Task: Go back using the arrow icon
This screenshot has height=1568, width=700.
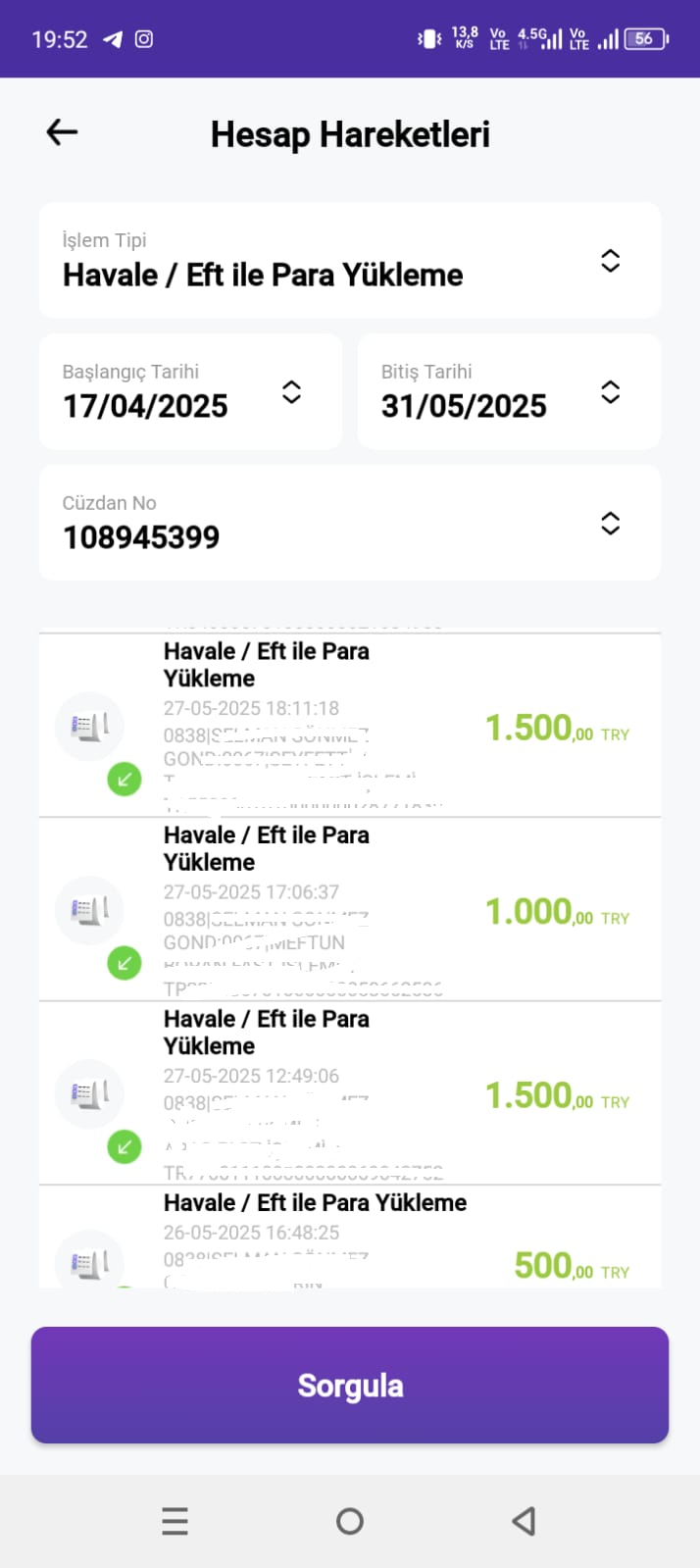Action: pyautogui.click(x=62, y=132)
